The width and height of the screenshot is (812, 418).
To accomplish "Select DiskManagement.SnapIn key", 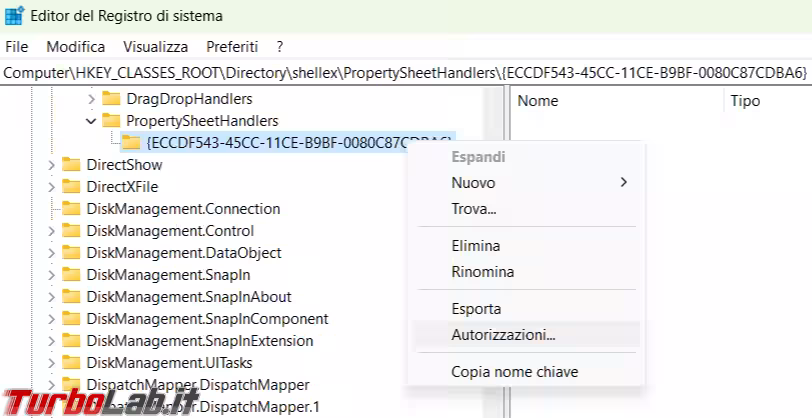I will [x=168, y=275].
